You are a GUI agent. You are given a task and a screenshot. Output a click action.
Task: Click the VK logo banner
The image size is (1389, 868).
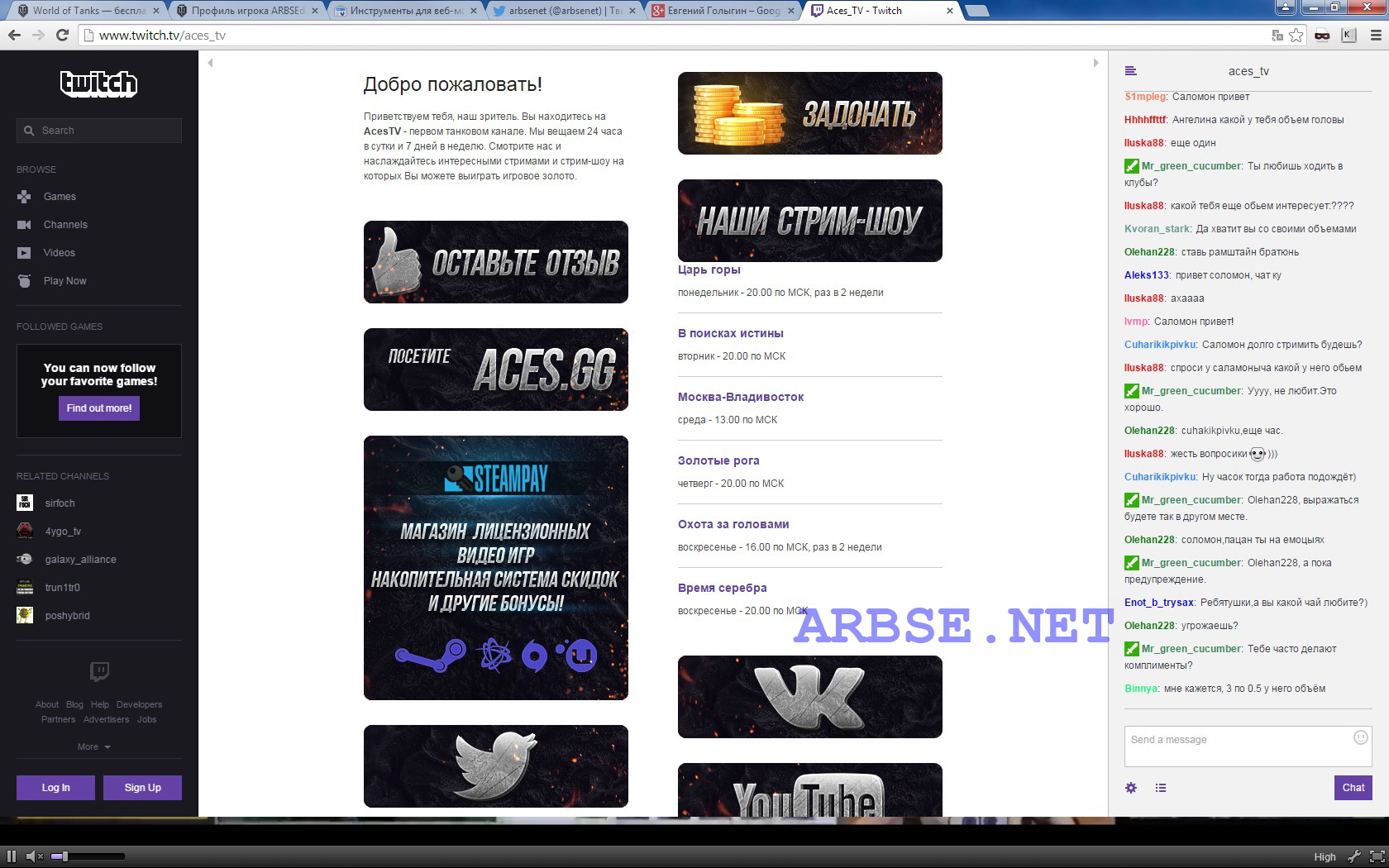point(810,697)
